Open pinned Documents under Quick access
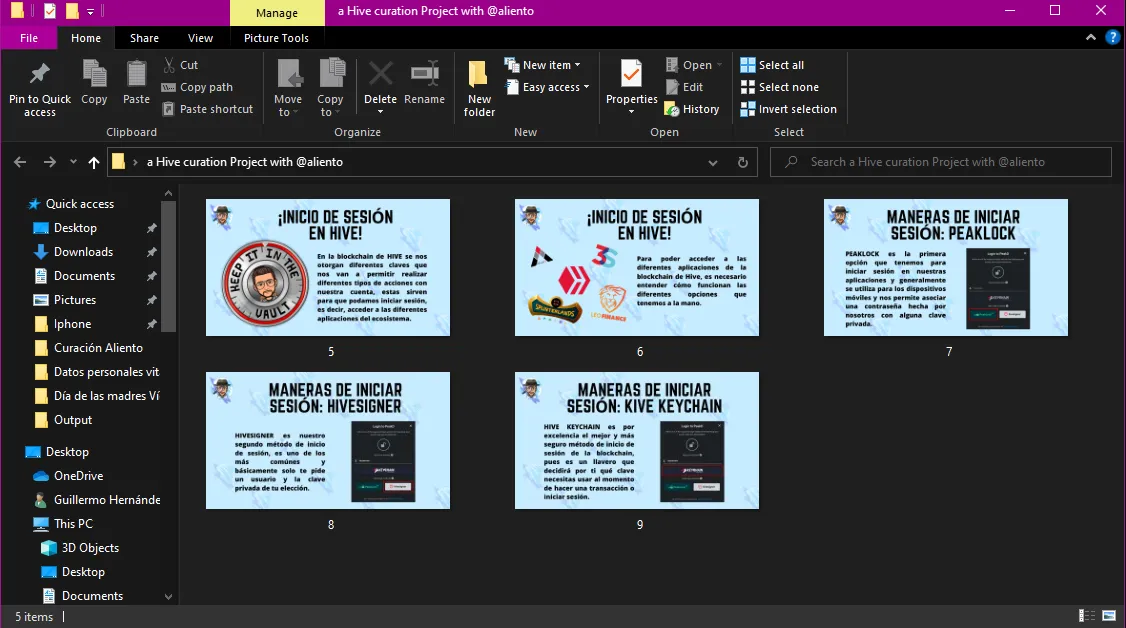 pyautogui.click(x=84, y=276)
